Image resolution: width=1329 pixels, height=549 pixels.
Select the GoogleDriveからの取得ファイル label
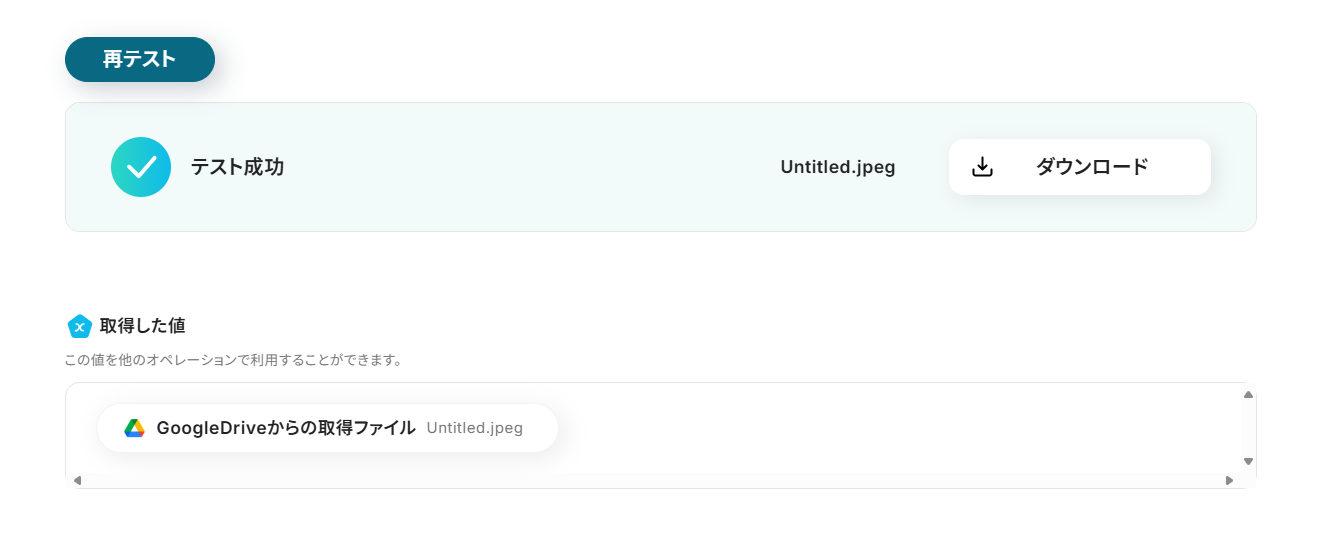285,428
